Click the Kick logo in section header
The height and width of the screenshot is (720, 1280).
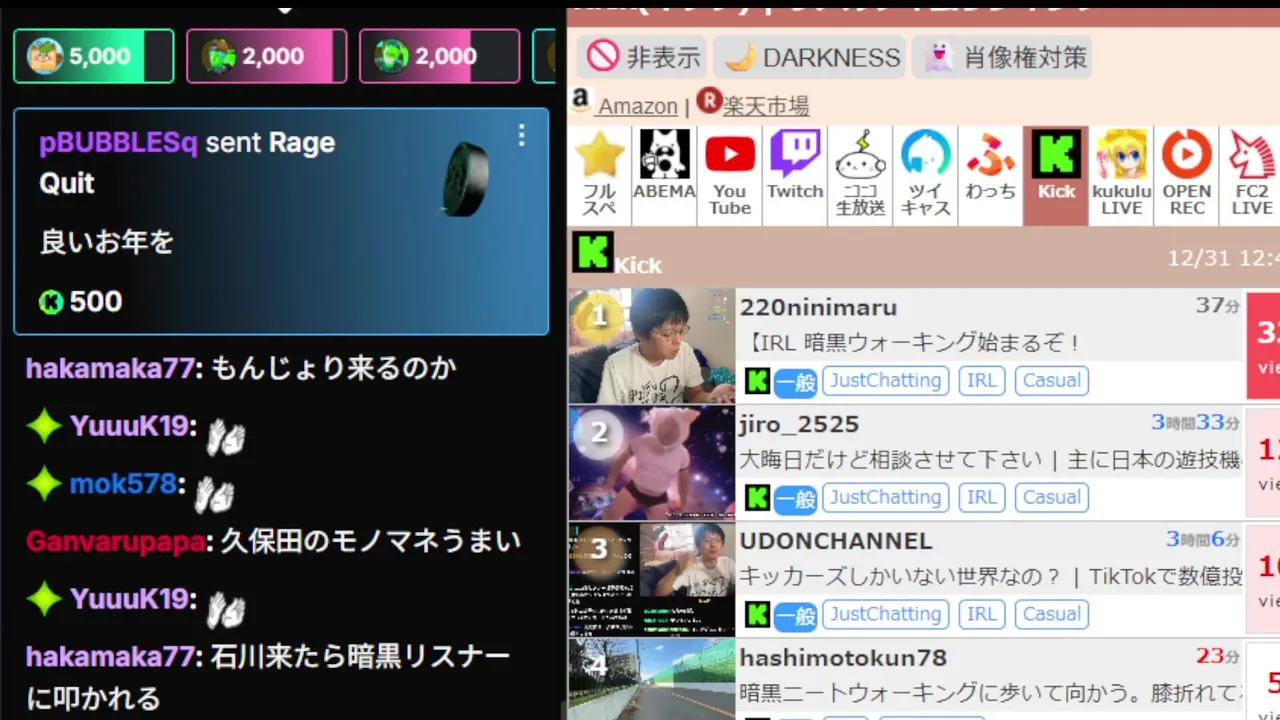click(x=592, y=253)
